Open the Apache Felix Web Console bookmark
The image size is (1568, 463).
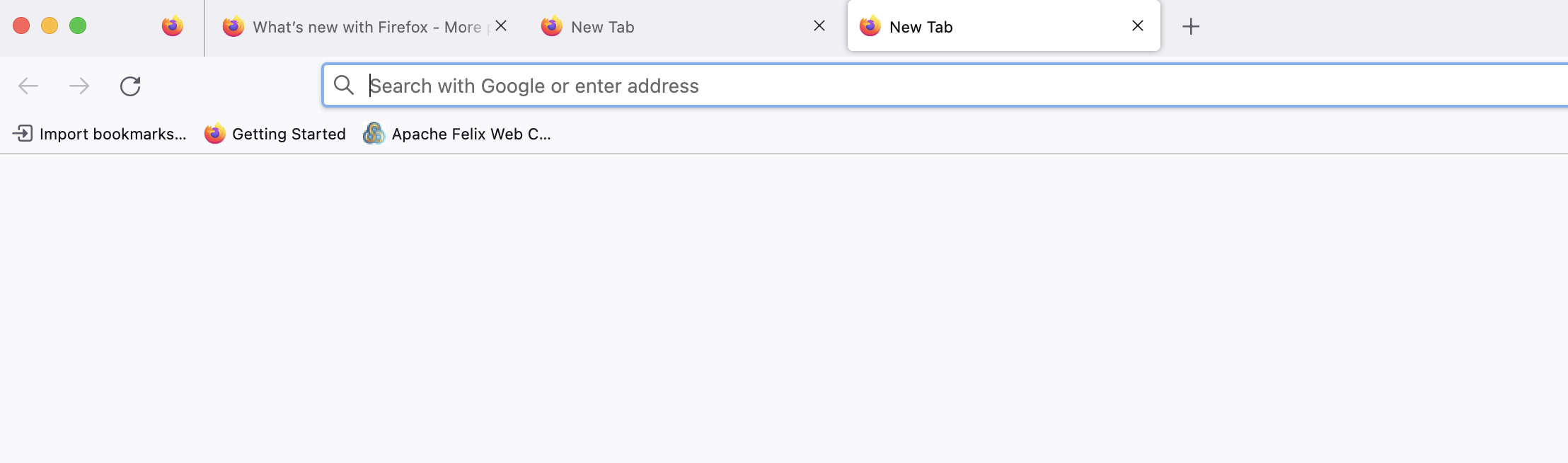[471, 134]
